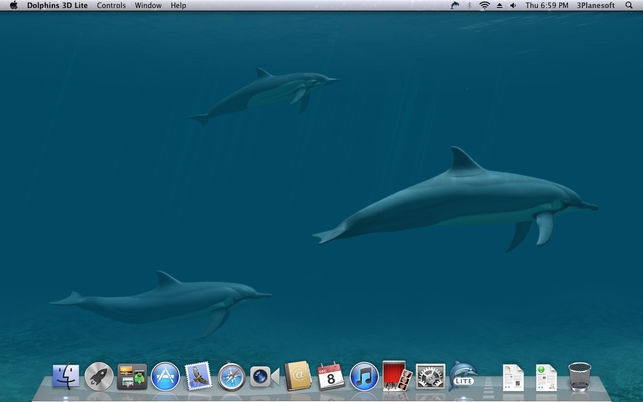Image resolution: width=643 pixels, height=402 pixels.
Task: Launch the App Store from Dock
Action: 165,376
